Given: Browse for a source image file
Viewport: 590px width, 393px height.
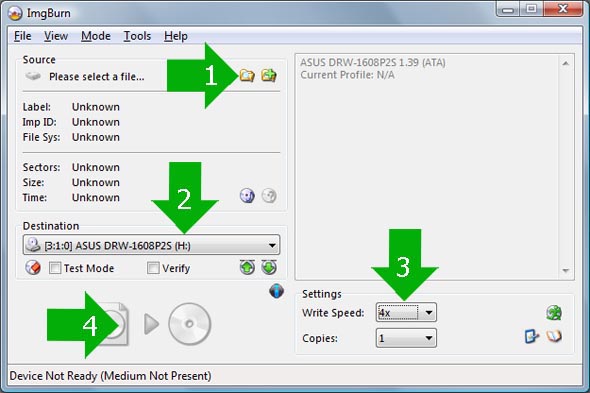Looking at the screenshot, I should [x=247, y=76].
